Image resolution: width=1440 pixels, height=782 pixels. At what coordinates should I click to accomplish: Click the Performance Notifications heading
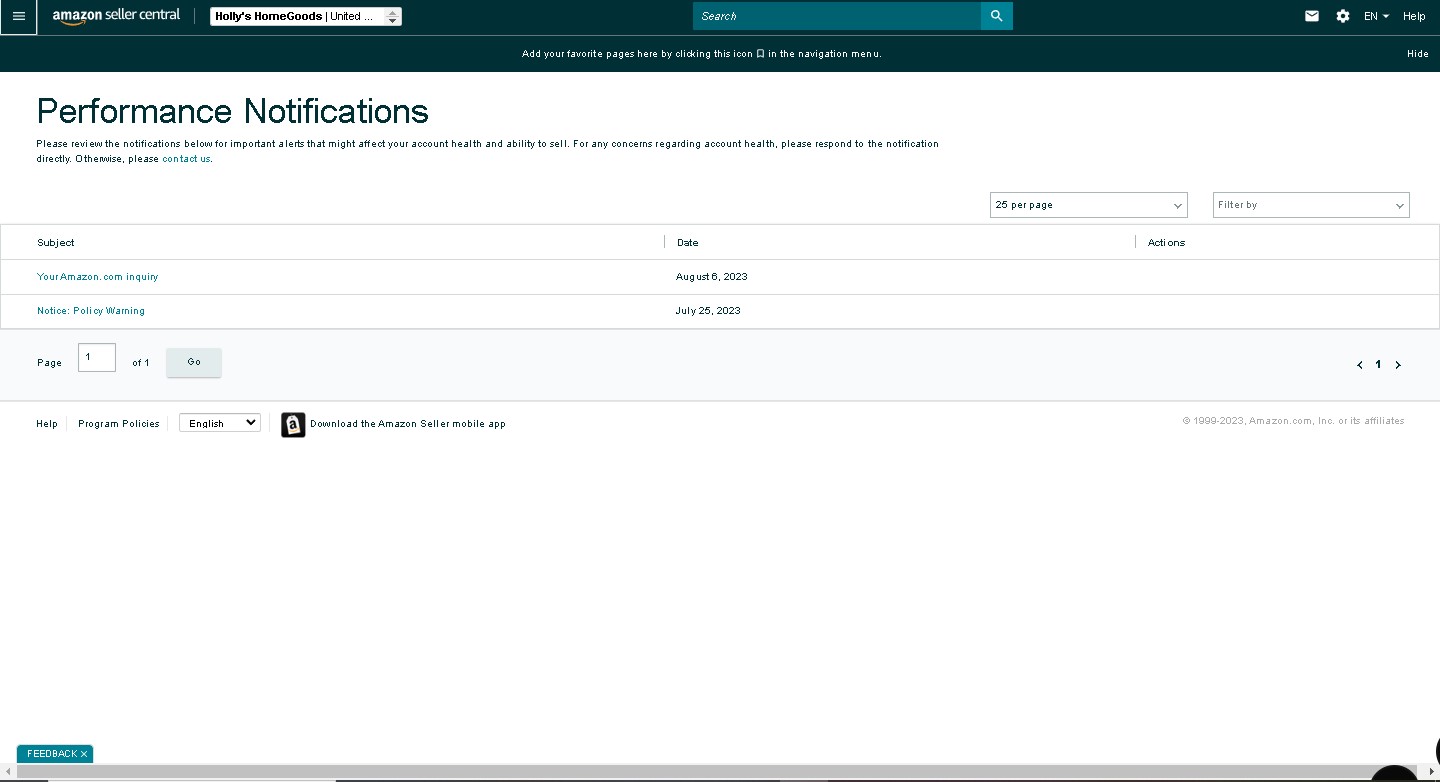233,111
